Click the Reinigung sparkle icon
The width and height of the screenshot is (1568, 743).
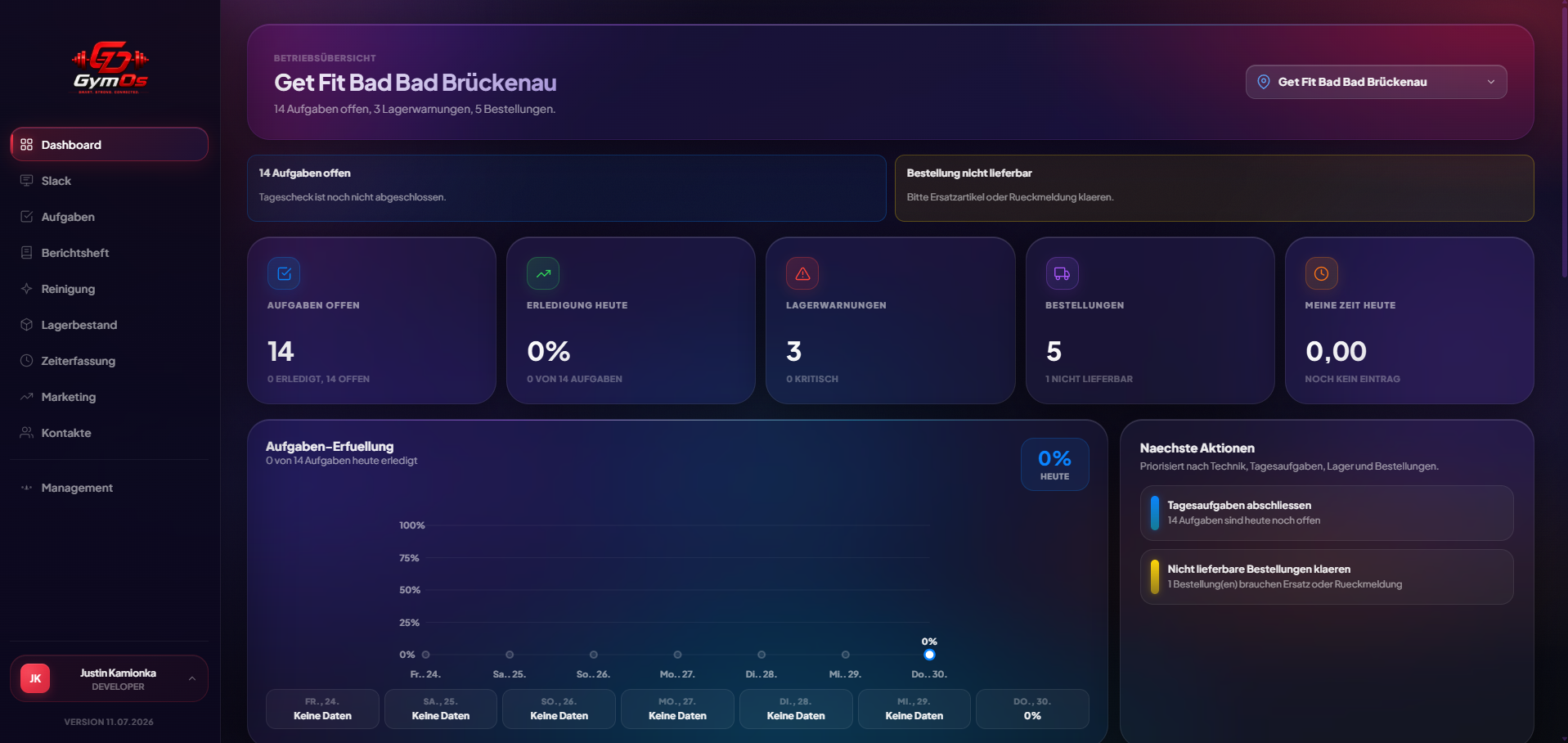pos(26,289)
